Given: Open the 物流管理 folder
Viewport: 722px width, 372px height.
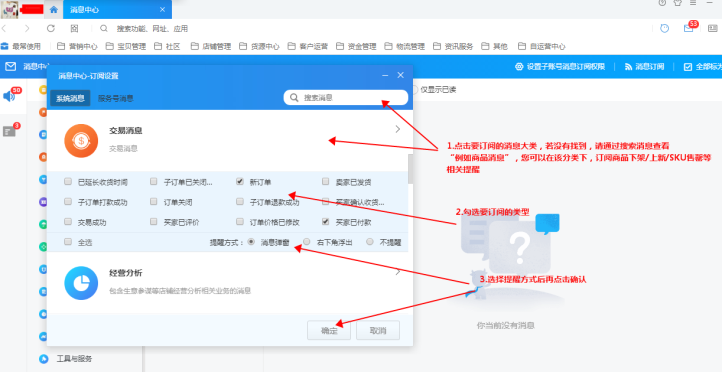Looking at the screenshot, I should click(x=405, y=46).
